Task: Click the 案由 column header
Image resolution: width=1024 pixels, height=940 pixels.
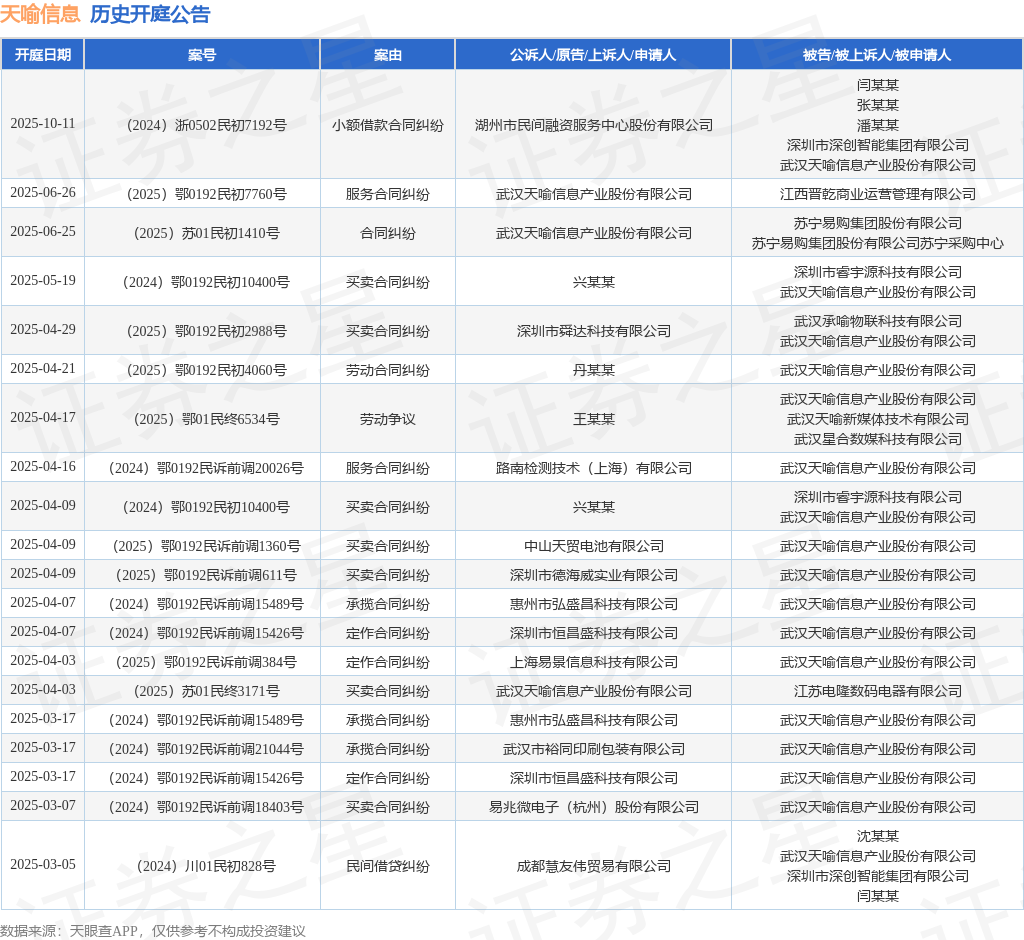Action: tap(387, 55)
